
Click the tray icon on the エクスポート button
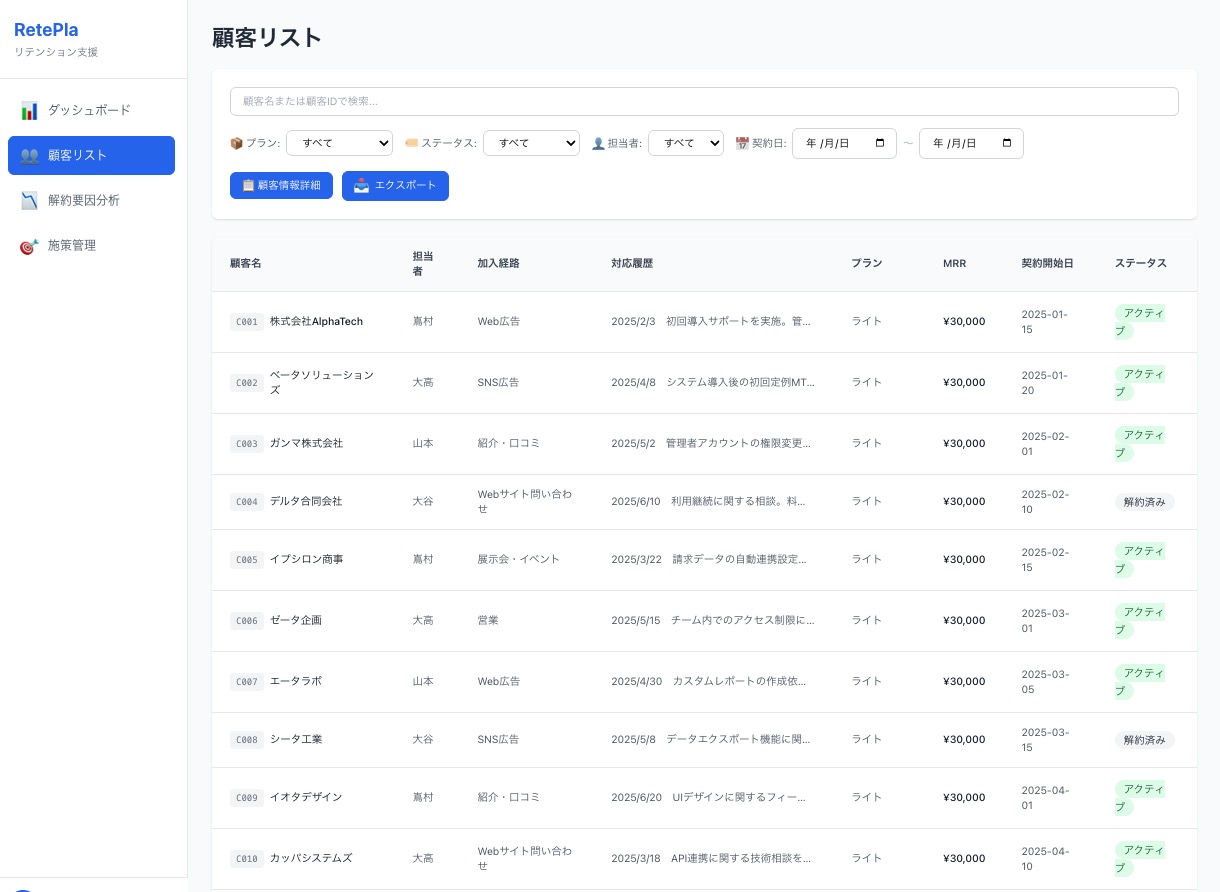(x=361, y=185)
